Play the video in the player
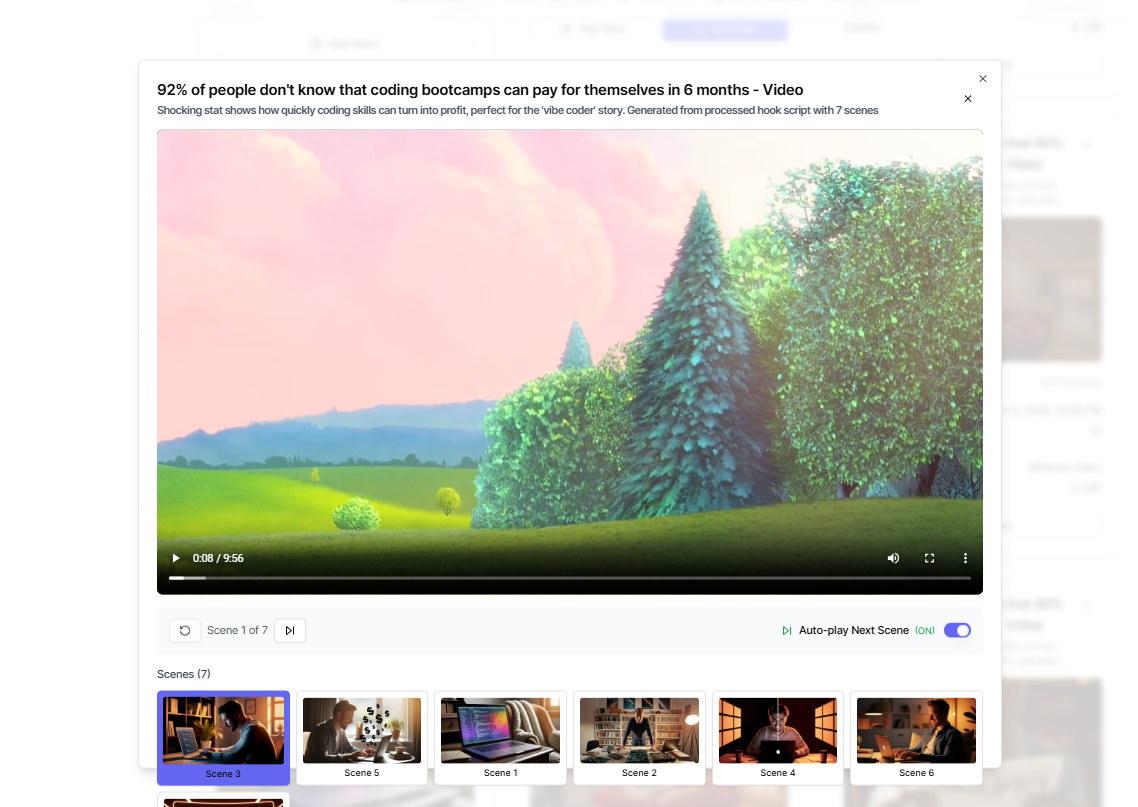Image resolution: width=1138 pixels, height=807 pixels. pos(175,558)
